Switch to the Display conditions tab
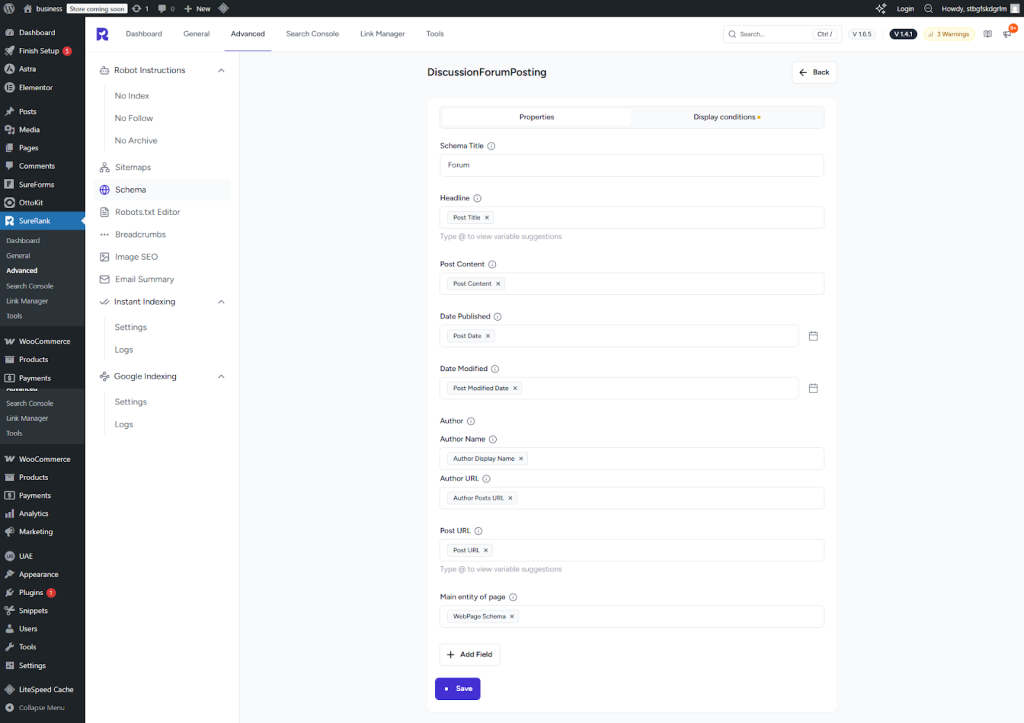The image size is (1024, 723). pos(726,117)
